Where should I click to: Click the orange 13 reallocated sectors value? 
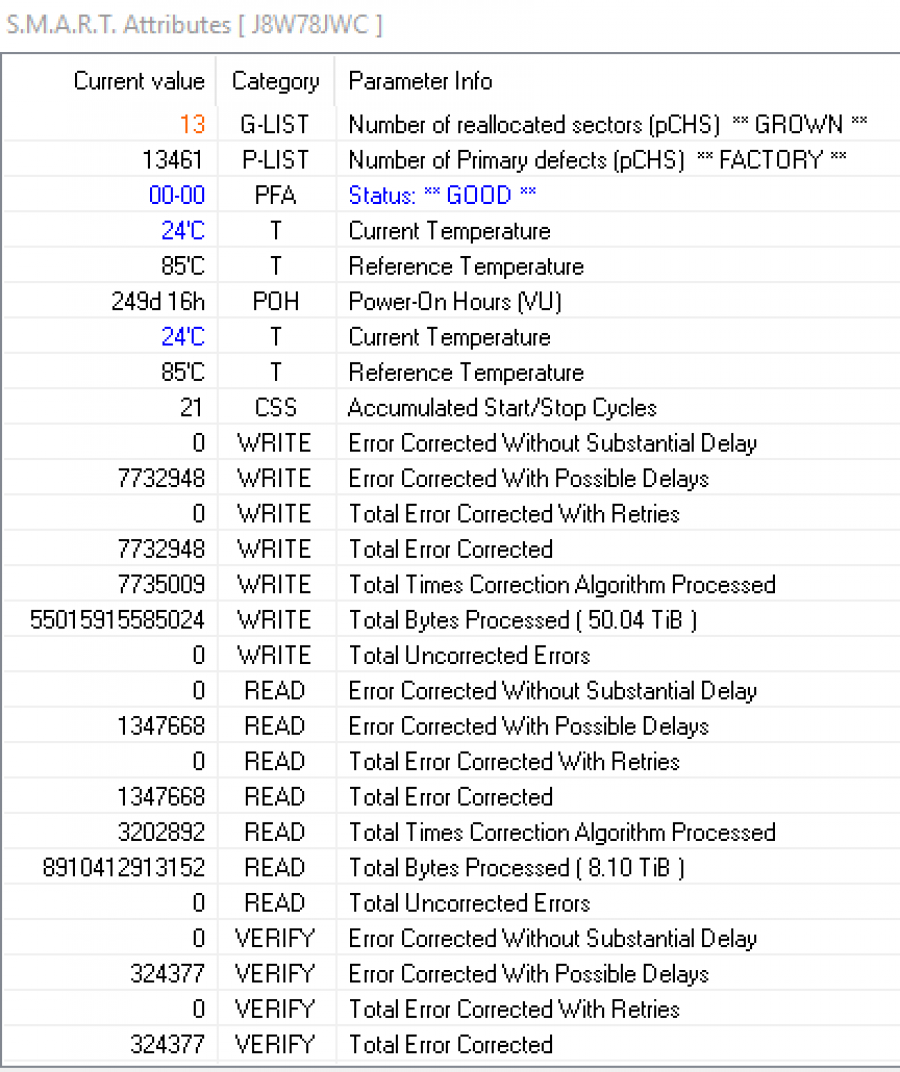[x=192, y=125]
